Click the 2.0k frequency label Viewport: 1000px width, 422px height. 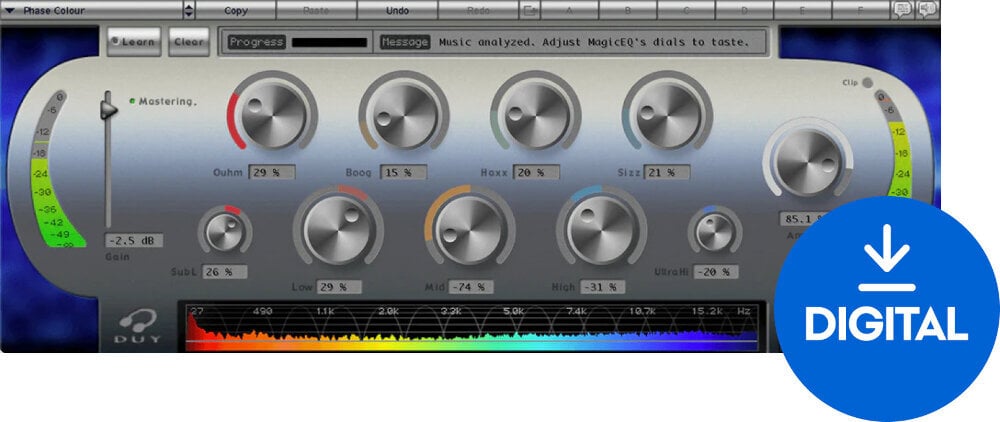point(388,311)
